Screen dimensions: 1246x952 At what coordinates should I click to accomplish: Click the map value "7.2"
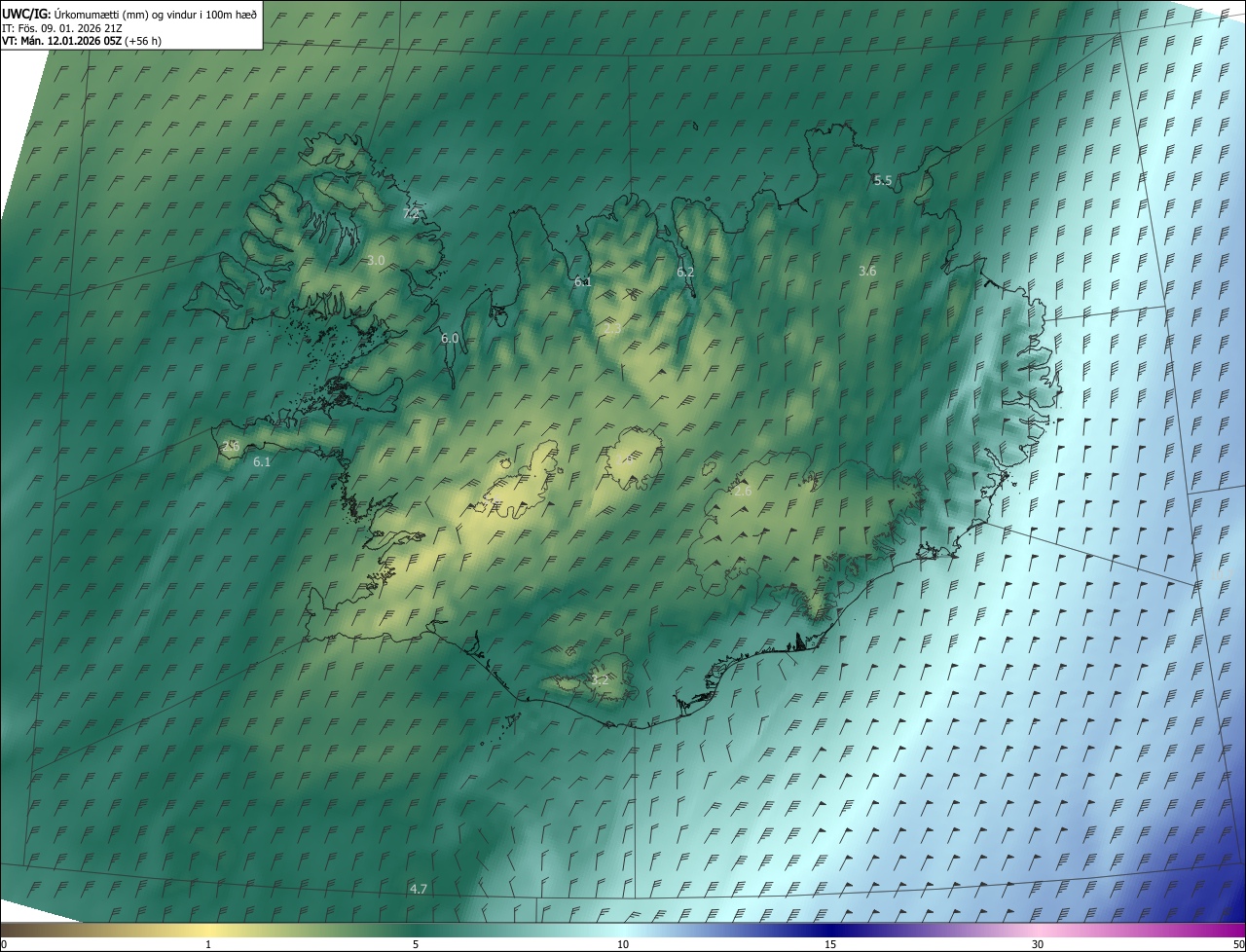[x=411, y=213]
